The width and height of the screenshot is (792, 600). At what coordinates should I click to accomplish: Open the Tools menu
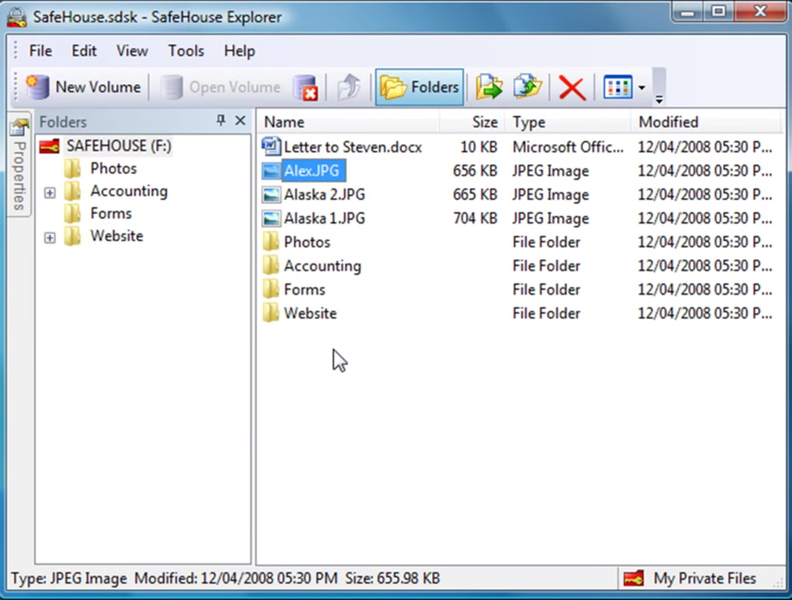pyautogui.click(x=186, y=51)
